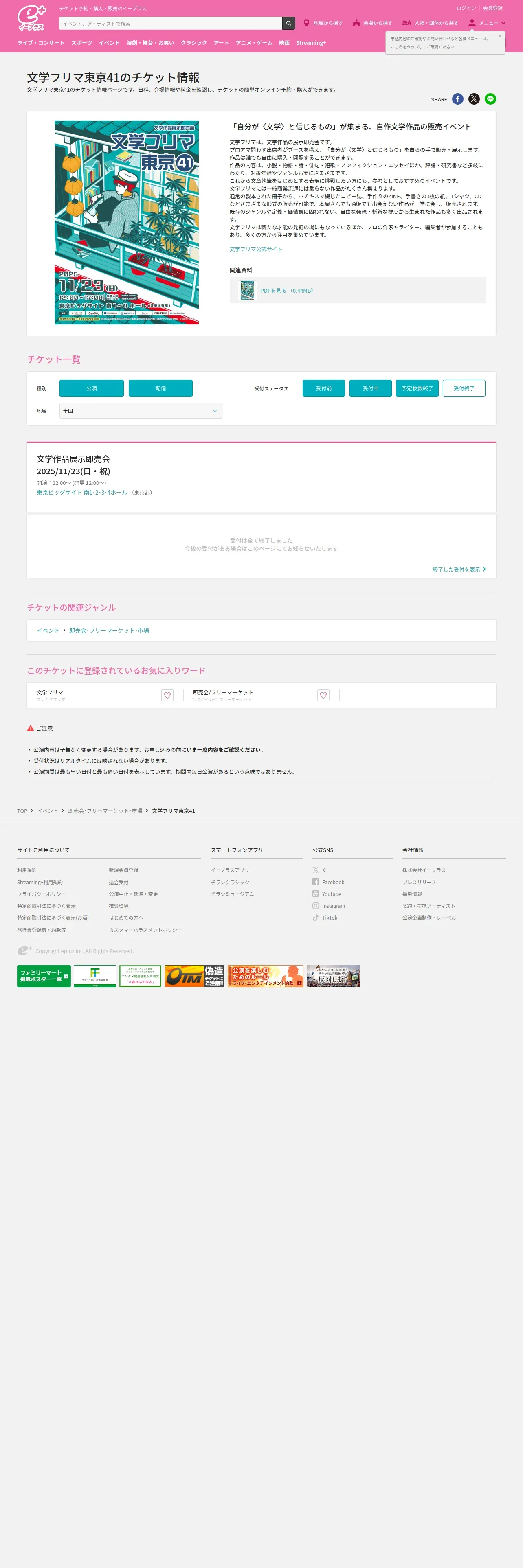Open 文学フリマ公式サイト link
The image size is (523, 1568).
pyautogui.click(x=256, y=249)
